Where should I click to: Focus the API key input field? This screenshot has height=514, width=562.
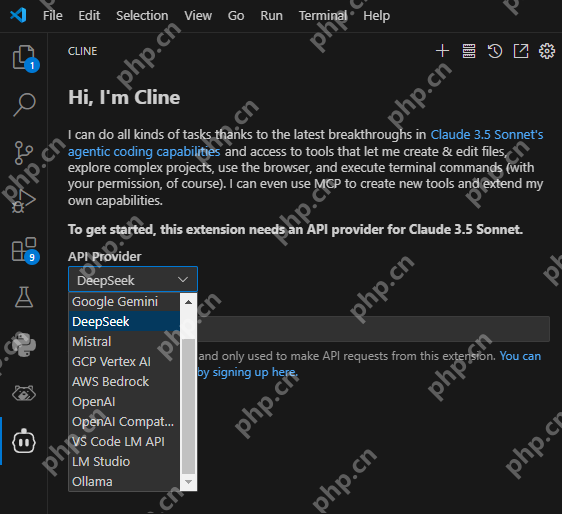tap(373, 329)
